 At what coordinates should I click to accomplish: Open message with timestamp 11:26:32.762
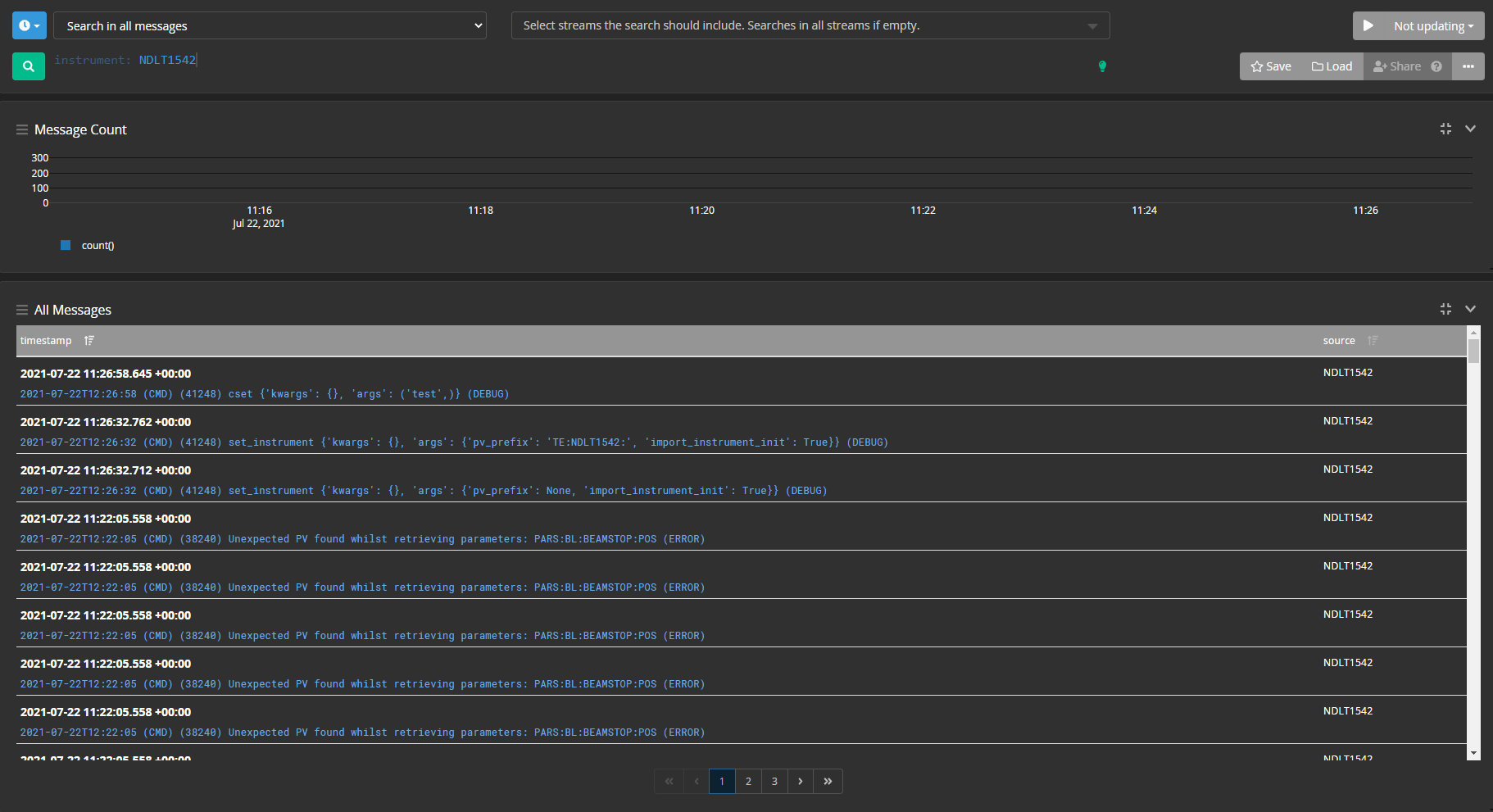(x=106, y=422)
